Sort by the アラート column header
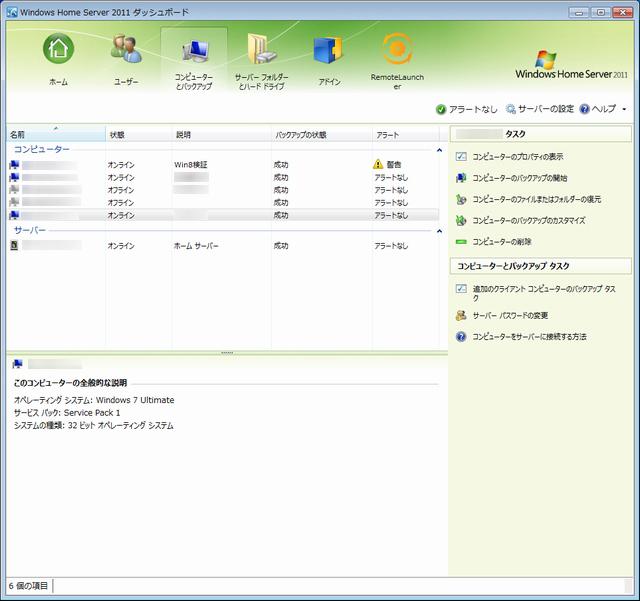Image resolution: width=640 pixels, height=601 pixels. coord(406,134)
